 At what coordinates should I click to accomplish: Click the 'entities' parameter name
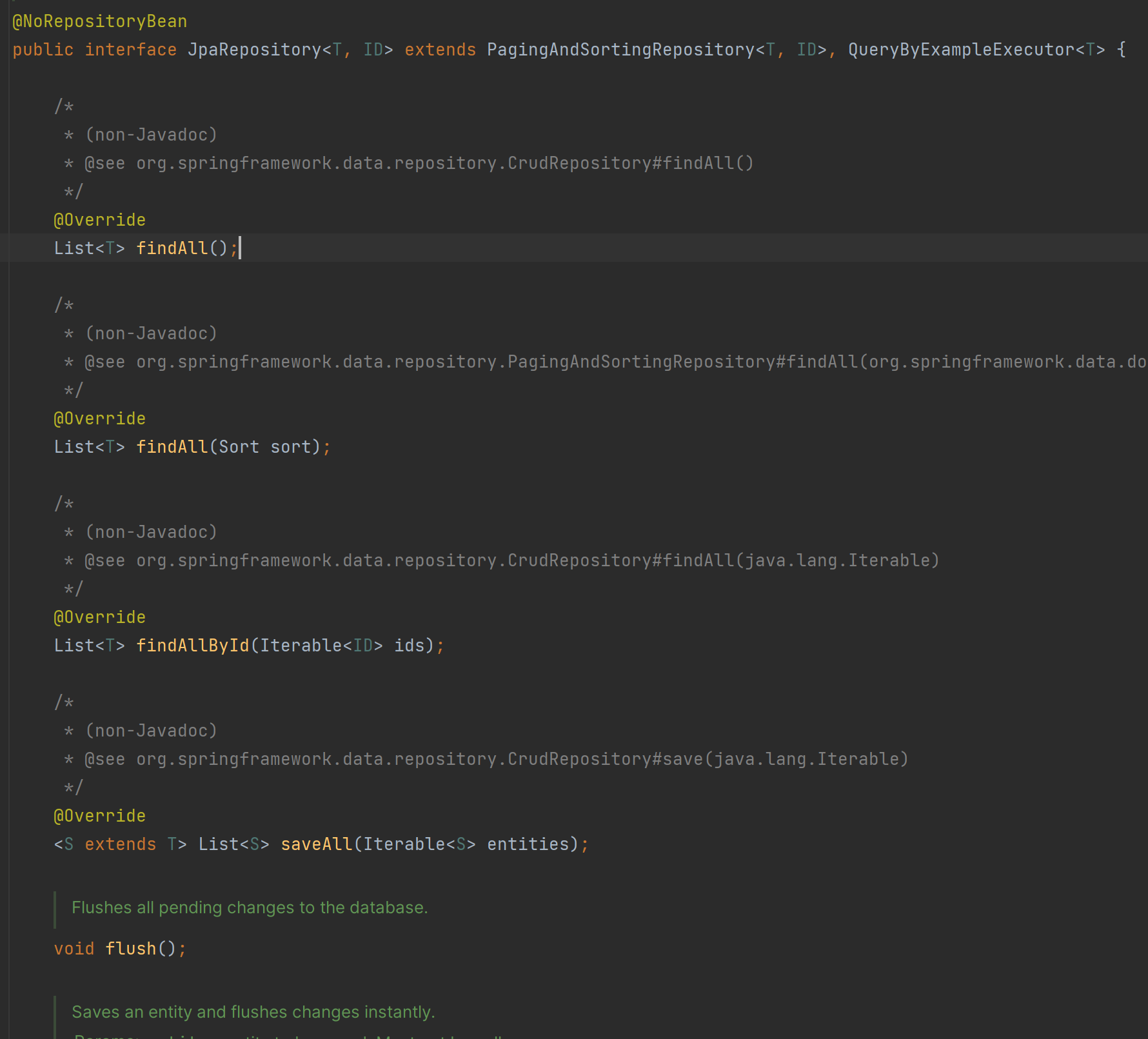point(528,844)
